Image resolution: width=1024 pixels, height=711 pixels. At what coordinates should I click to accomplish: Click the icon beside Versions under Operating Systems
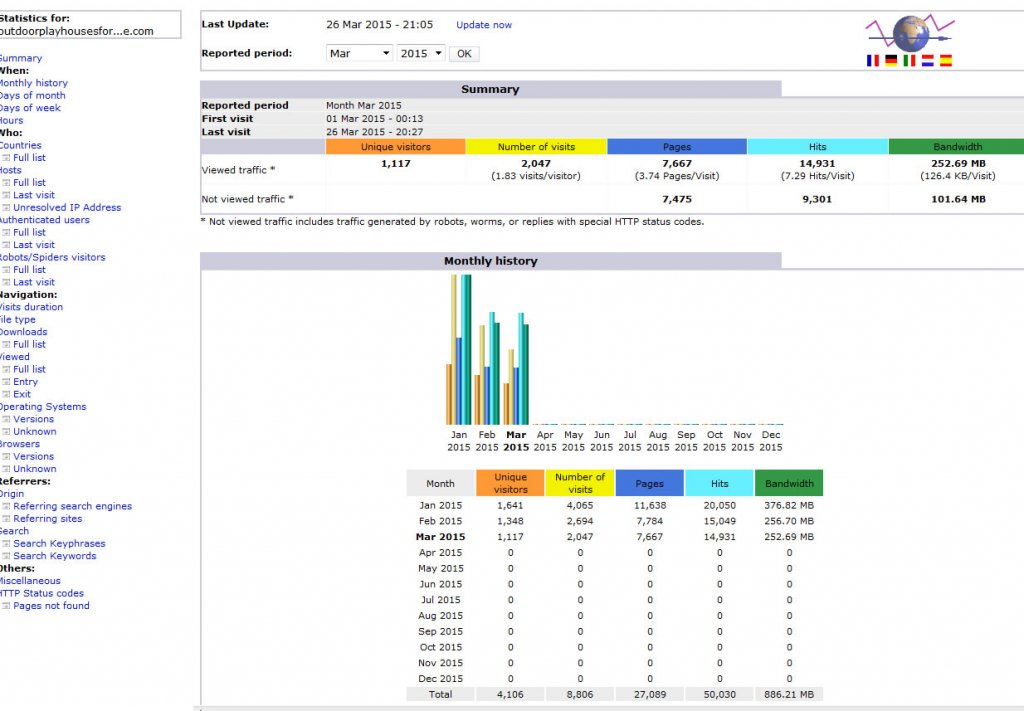(6, 419)
